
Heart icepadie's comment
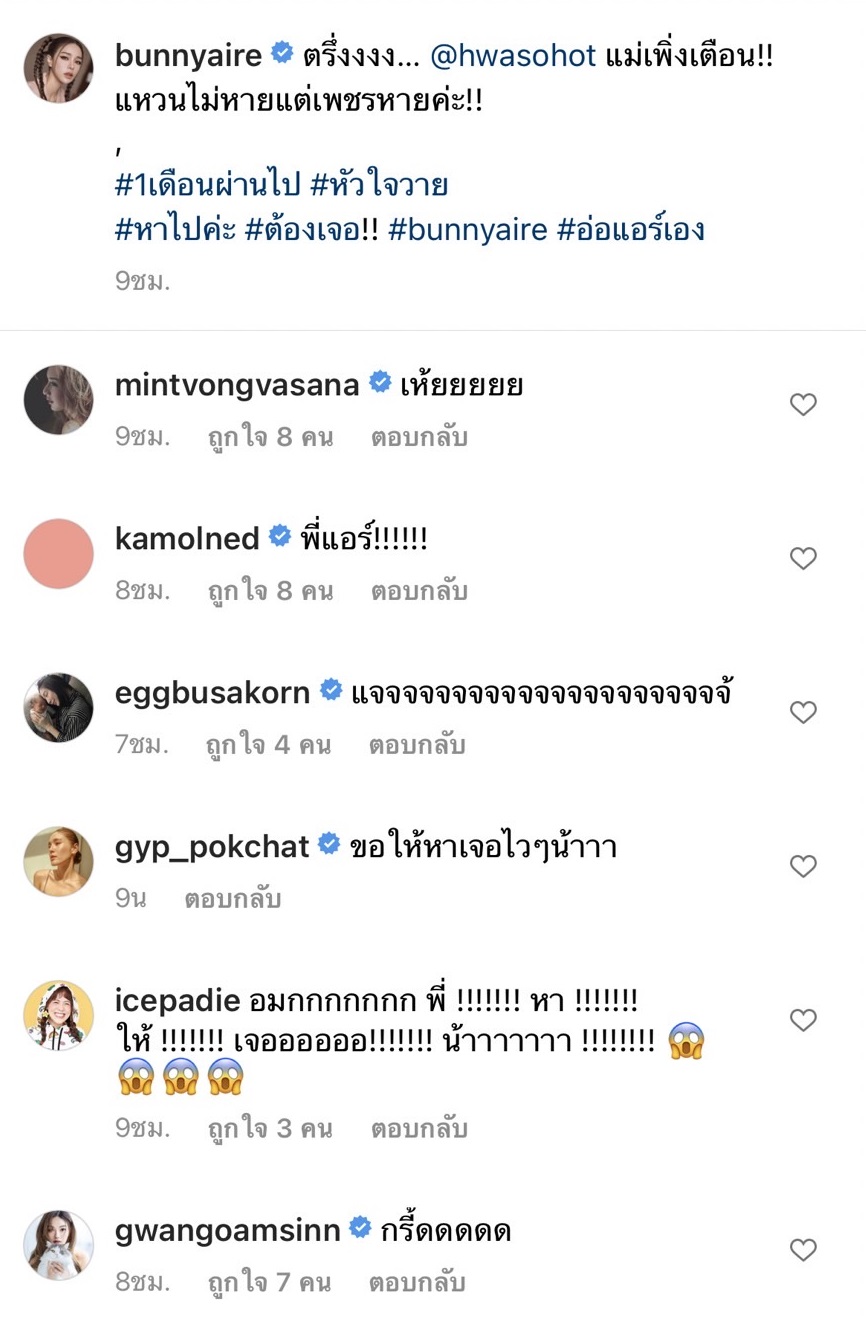tap(803, 1020)
